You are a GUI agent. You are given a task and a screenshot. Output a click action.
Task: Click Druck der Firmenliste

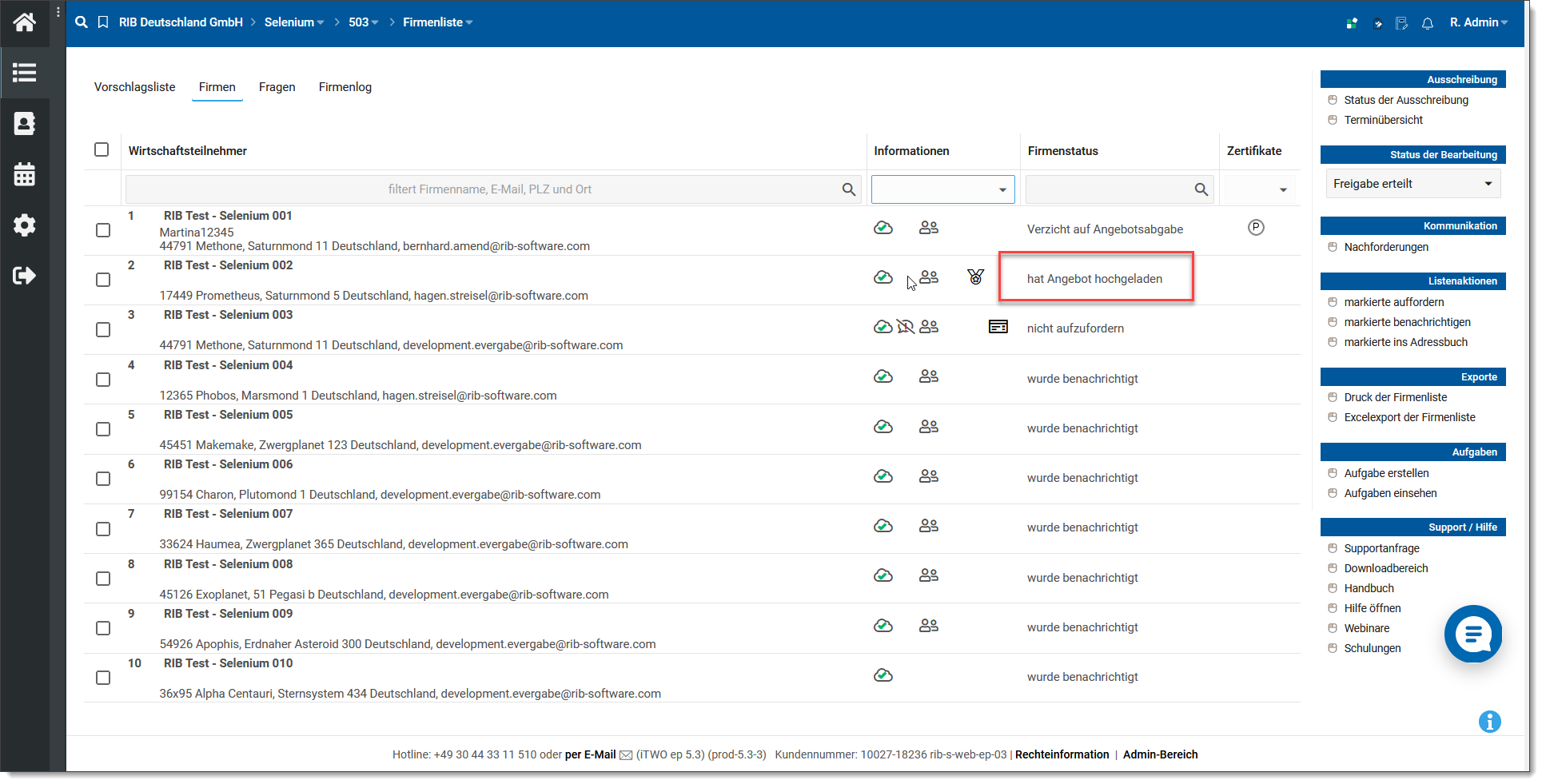click(1395, 397)
